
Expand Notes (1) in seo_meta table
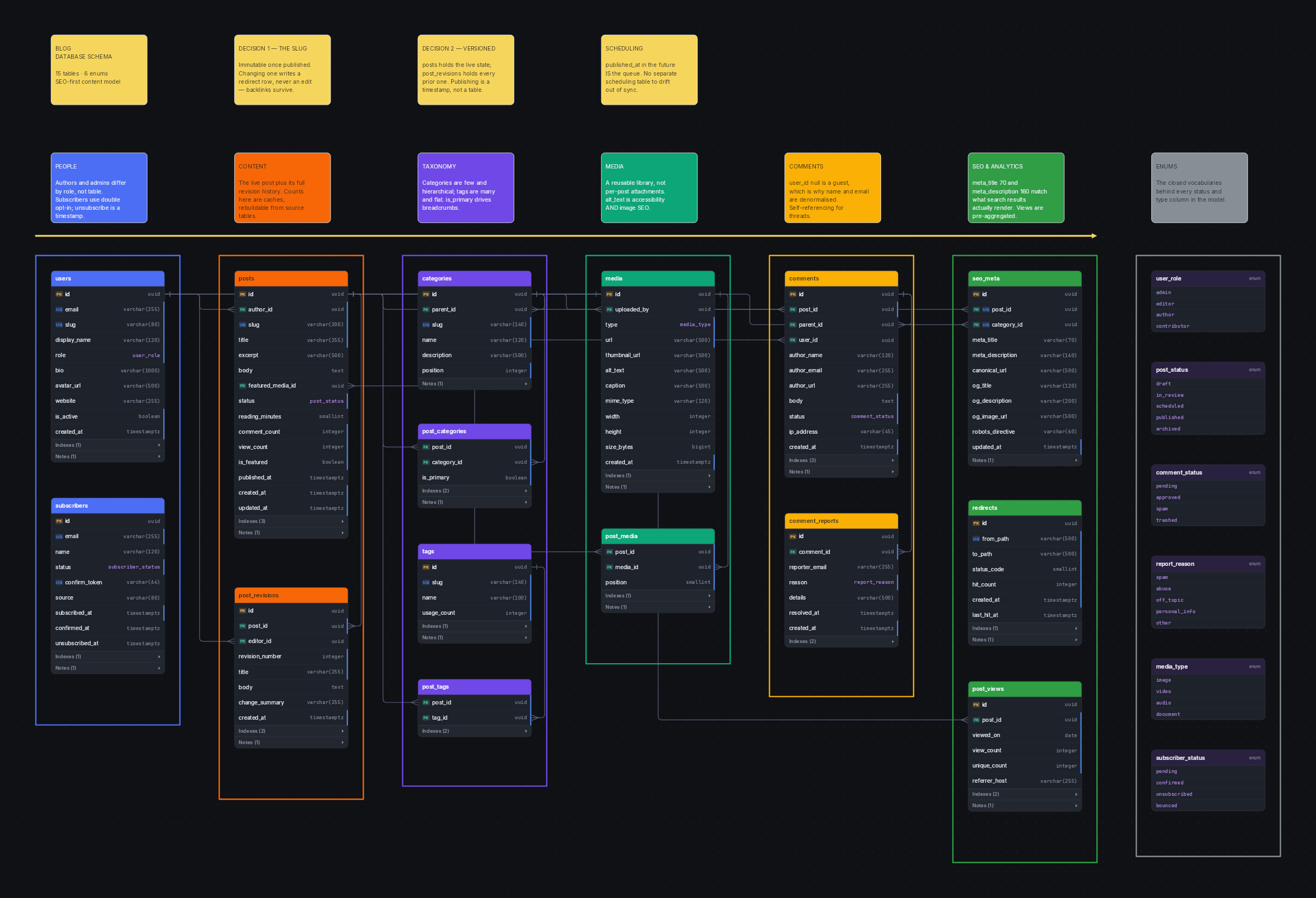pyautogui.click(x=1025, y=460)
